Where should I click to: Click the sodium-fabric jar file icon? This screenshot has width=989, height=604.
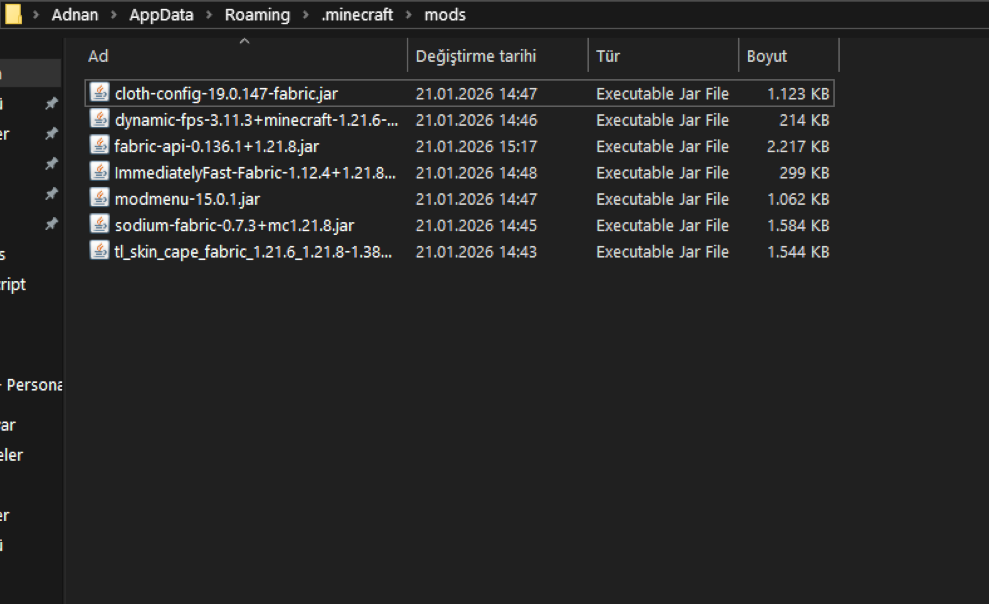click(x=99, y=225)
